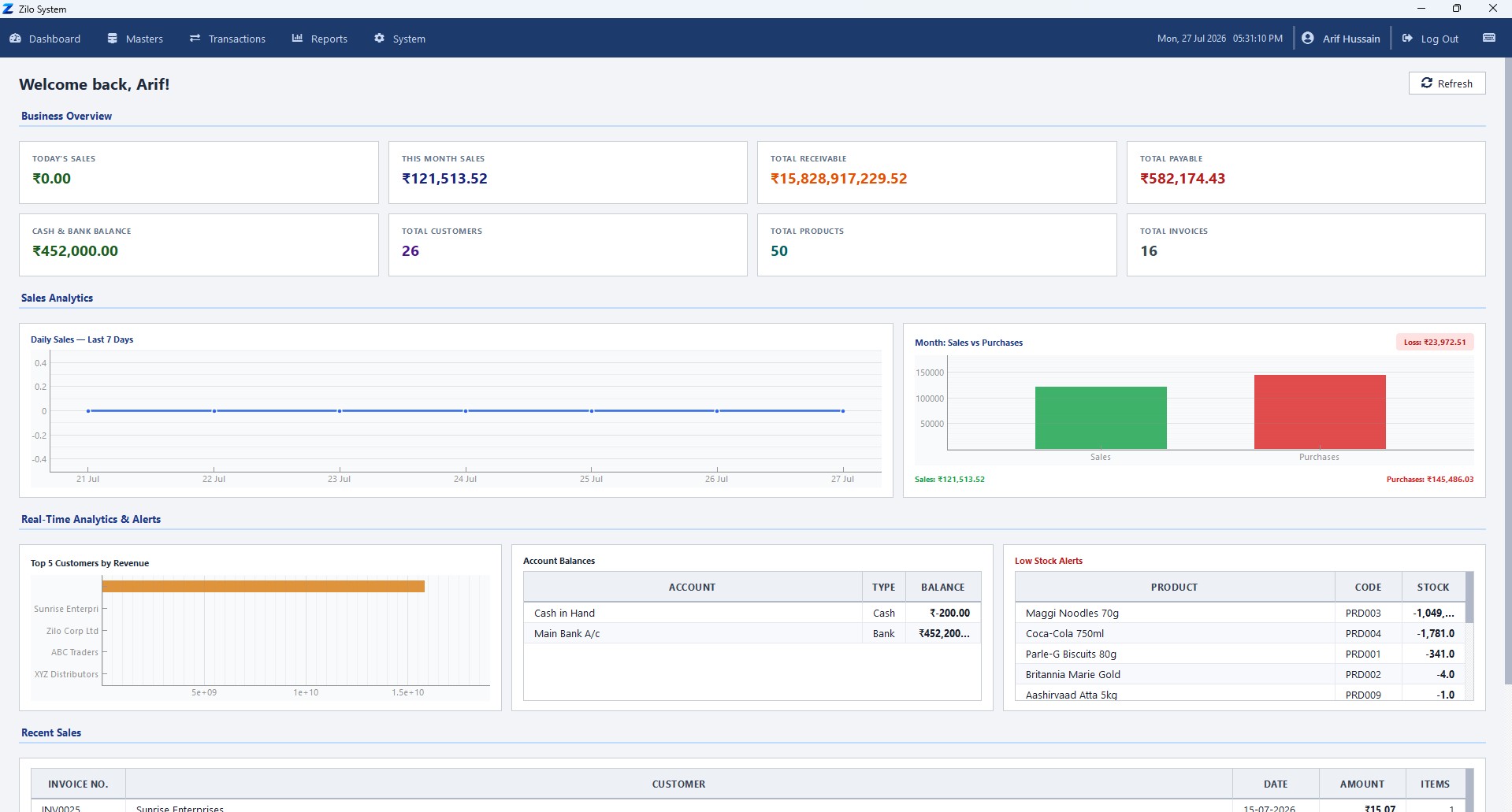
Task: Open the Masters menu
Action: (135, 39)
